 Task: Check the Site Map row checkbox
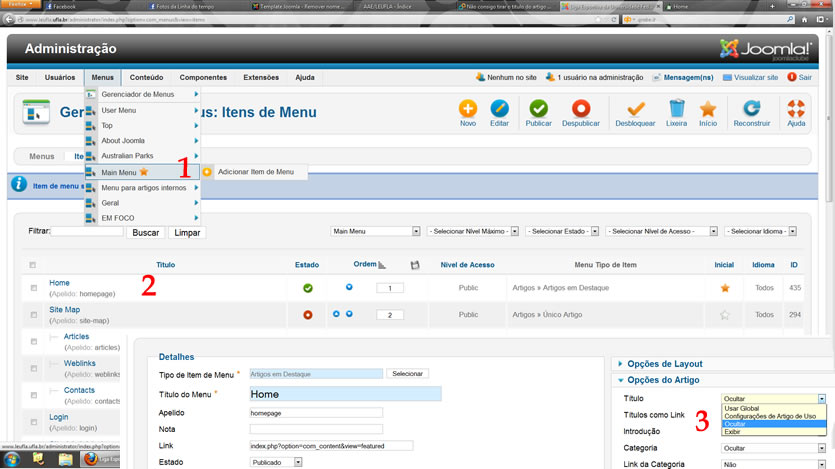33,315
